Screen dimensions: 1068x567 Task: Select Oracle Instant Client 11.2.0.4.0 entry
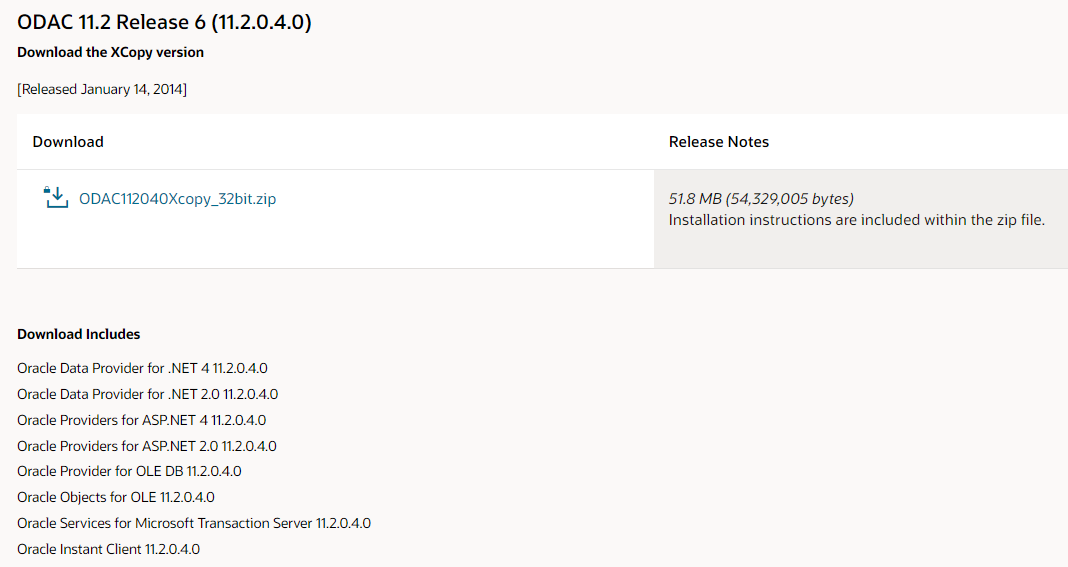[x=108, y=549]
